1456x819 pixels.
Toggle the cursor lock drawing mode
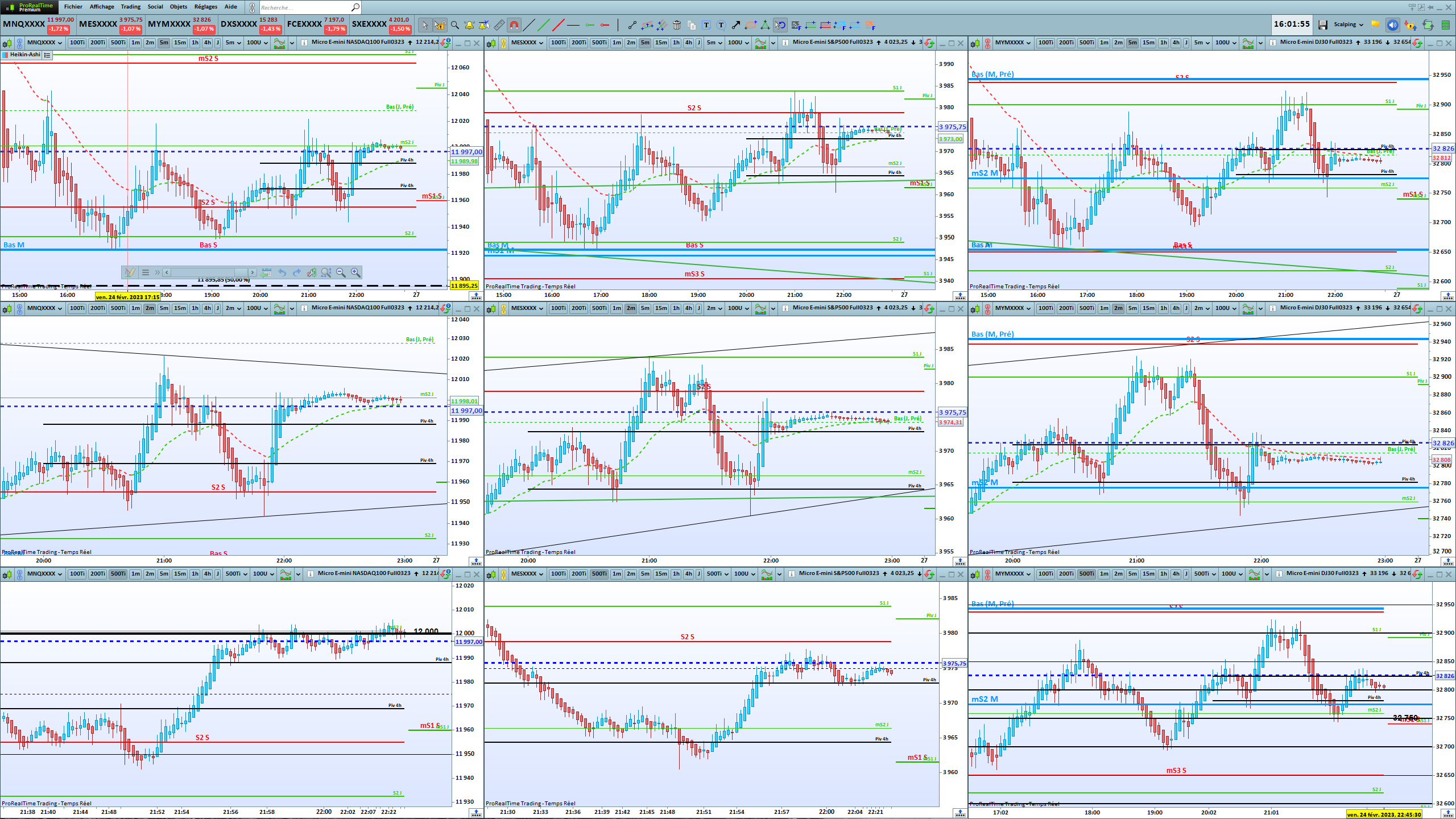[440, 25]
